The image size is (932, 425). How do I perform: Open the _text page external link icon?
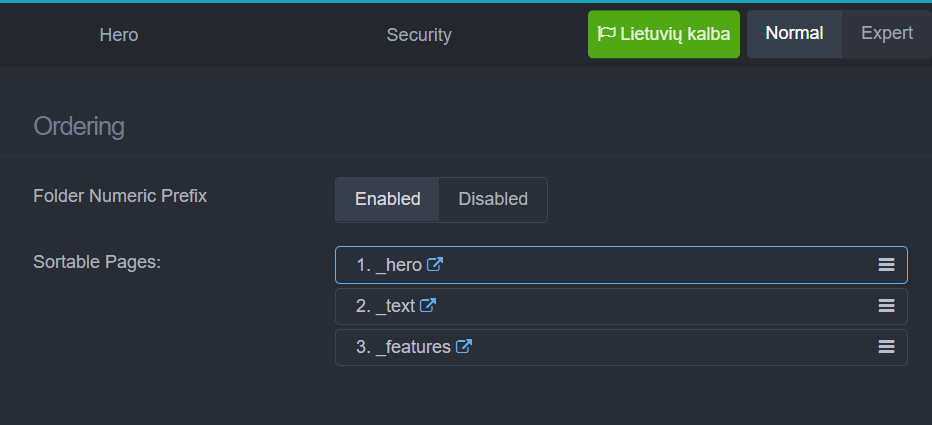coord(428,306)
